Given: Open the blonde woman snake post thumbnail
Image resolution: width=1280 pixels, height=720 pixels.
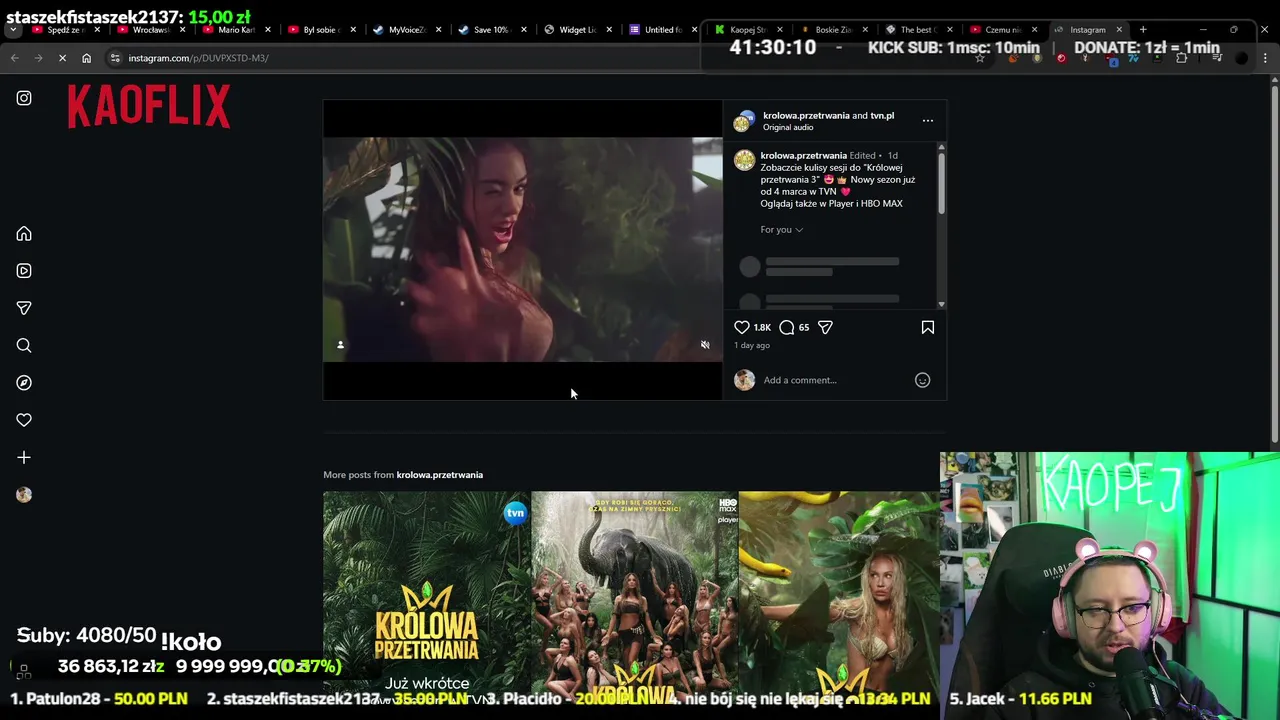Looking at the screenshot, I should pyautogui.click(x=838, y=598).
